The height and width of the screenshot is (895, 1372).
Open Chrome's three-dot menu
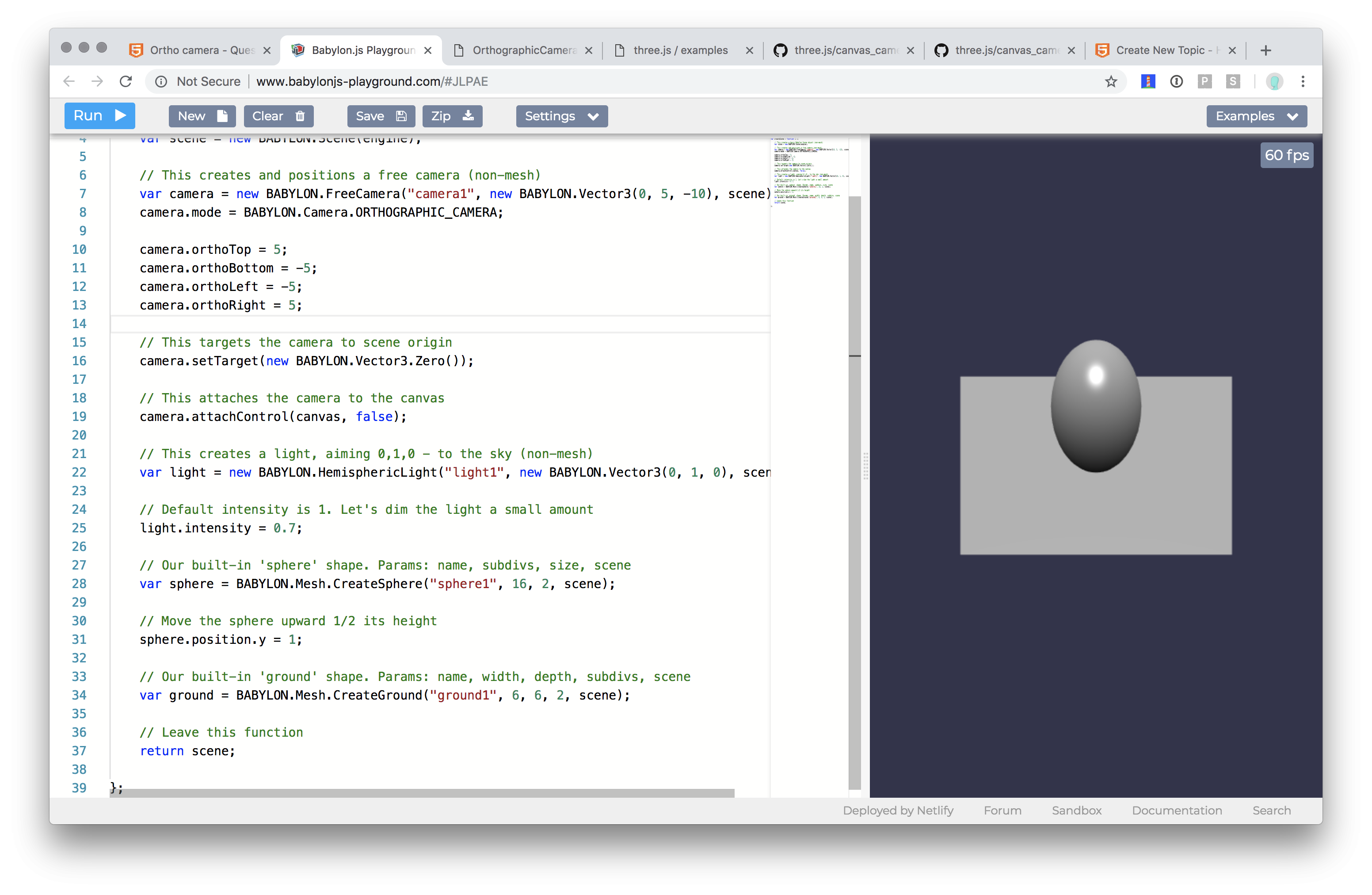(1303, 81)
